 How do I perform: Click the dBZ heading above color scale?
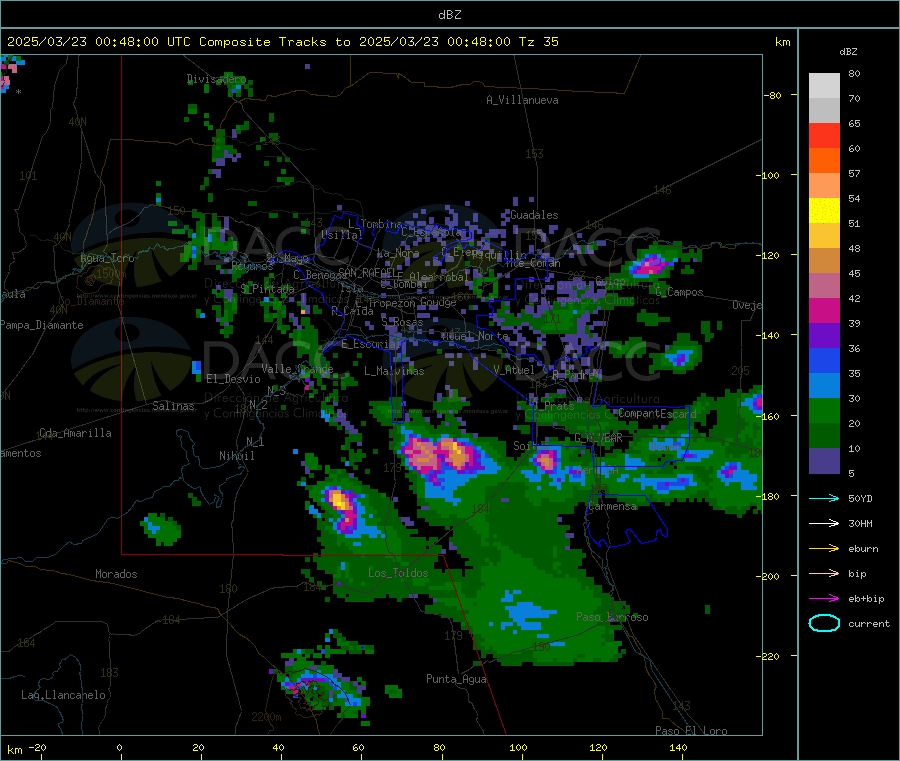[848, 52]
